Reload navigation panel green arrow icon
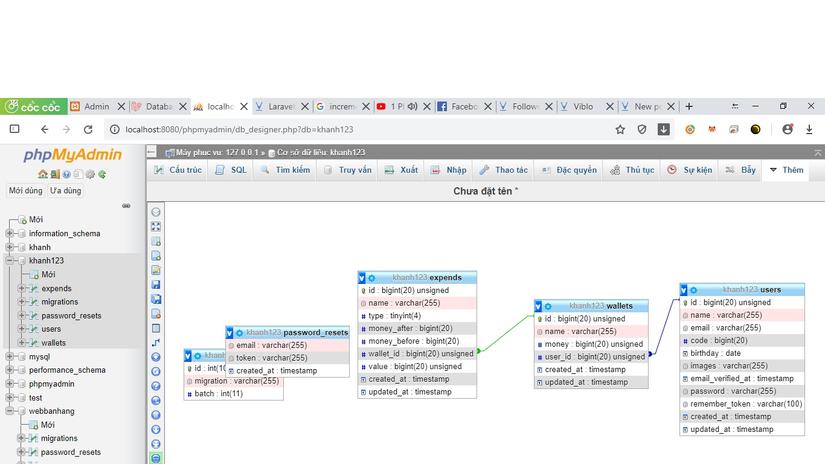This screenshot has height=464, width=825. (102, 174)
